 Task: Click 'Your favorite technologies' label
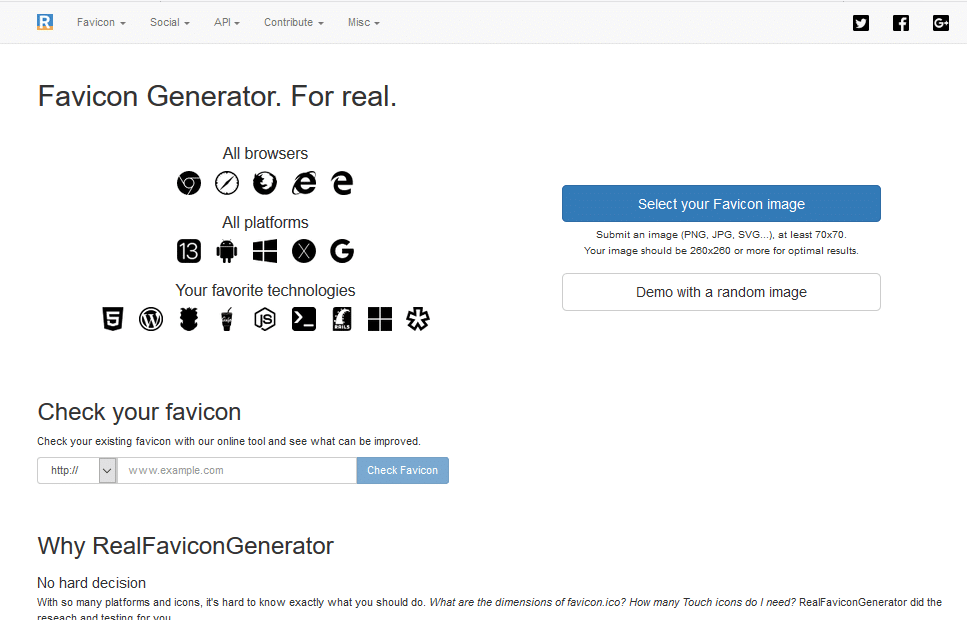(265, 291)
